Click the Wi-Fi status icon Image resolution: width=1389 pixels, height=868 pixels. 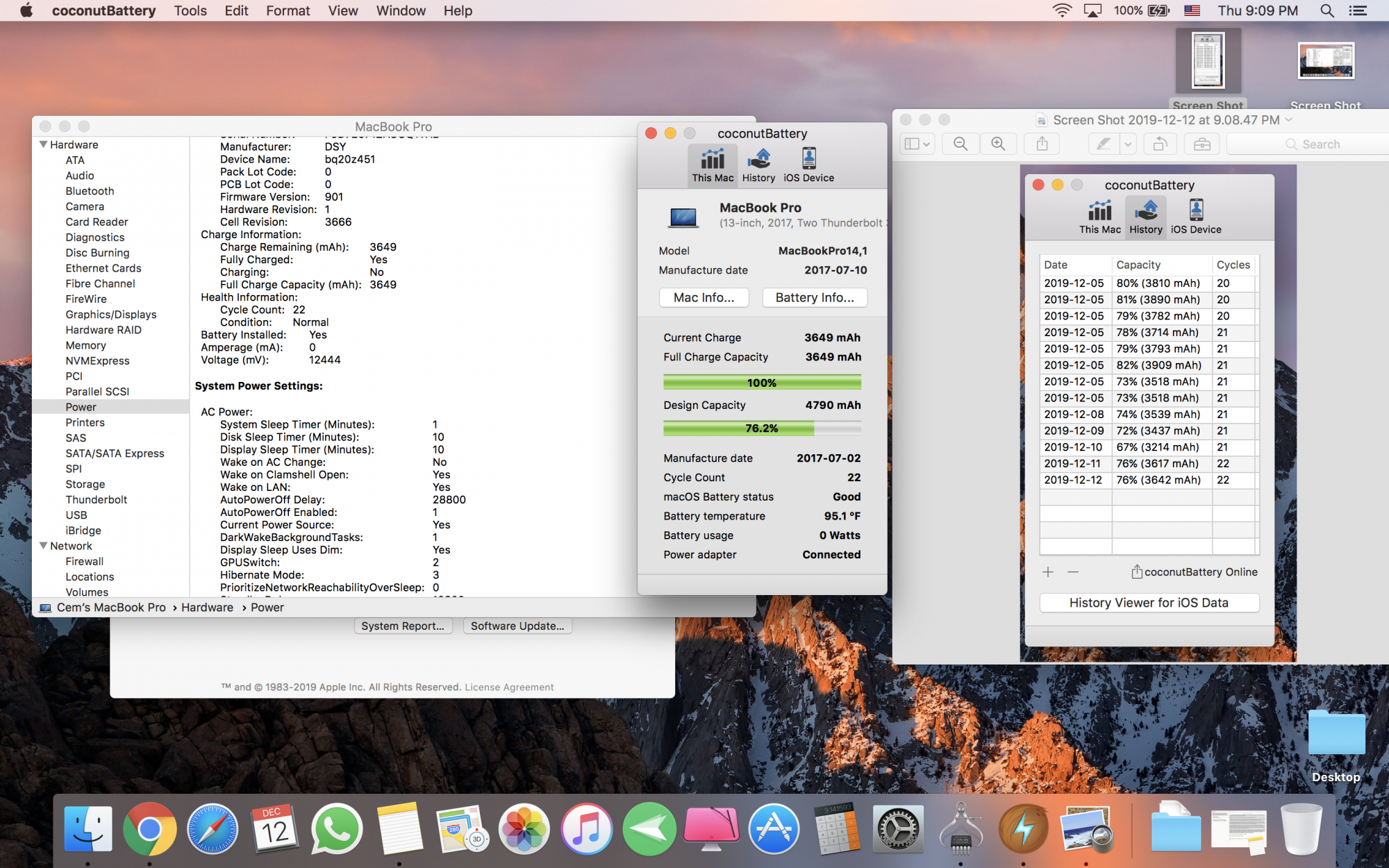tap(1061, 10)
